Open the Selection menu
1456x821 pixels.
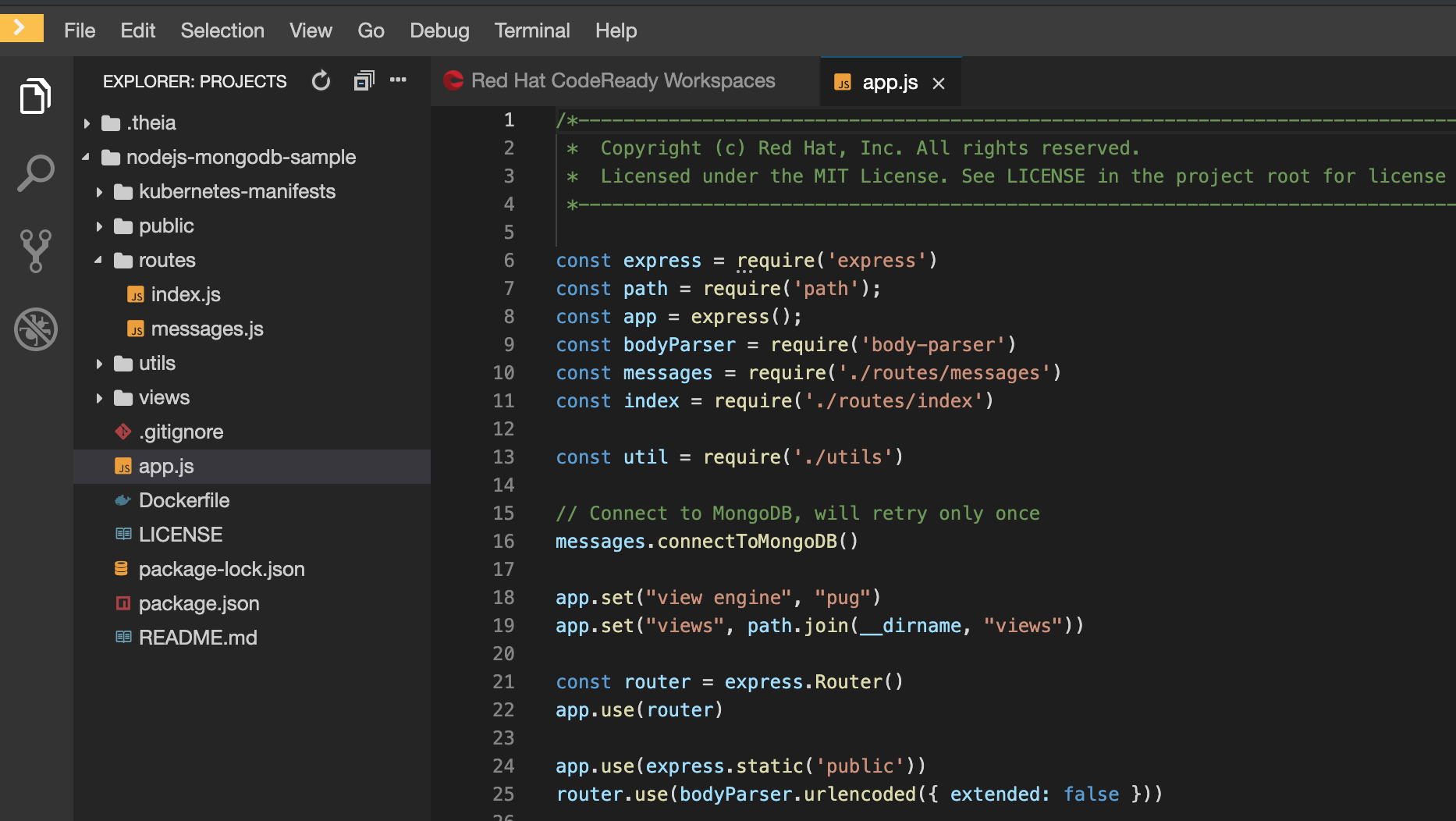tap(222, 30)
